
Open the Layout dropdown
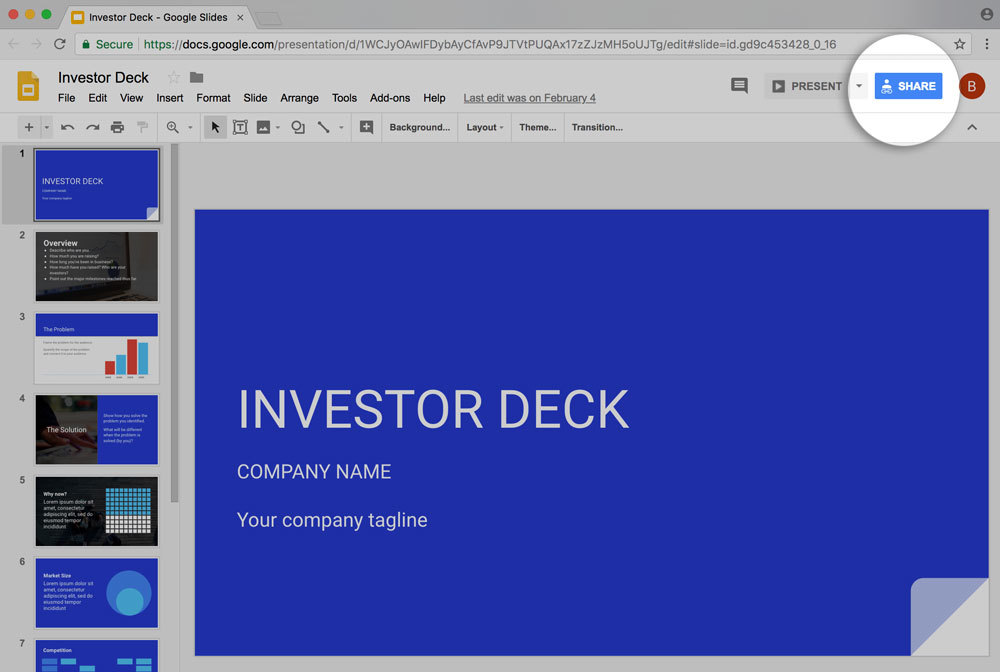pos(485,128)
